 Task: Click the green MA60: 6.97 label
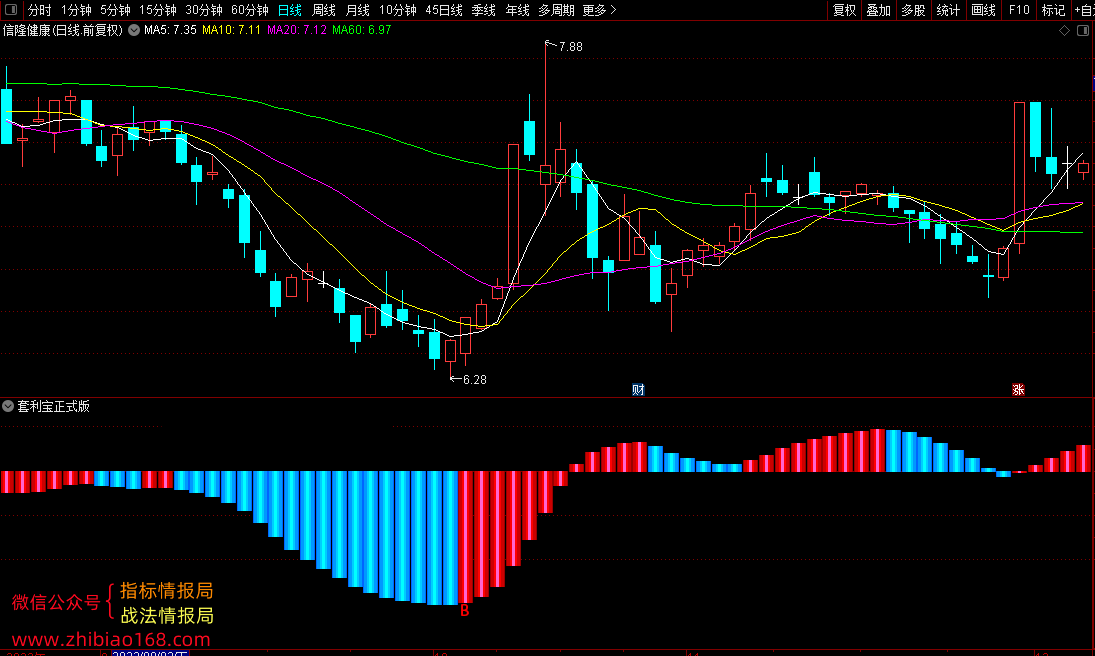tap(362, 30)
